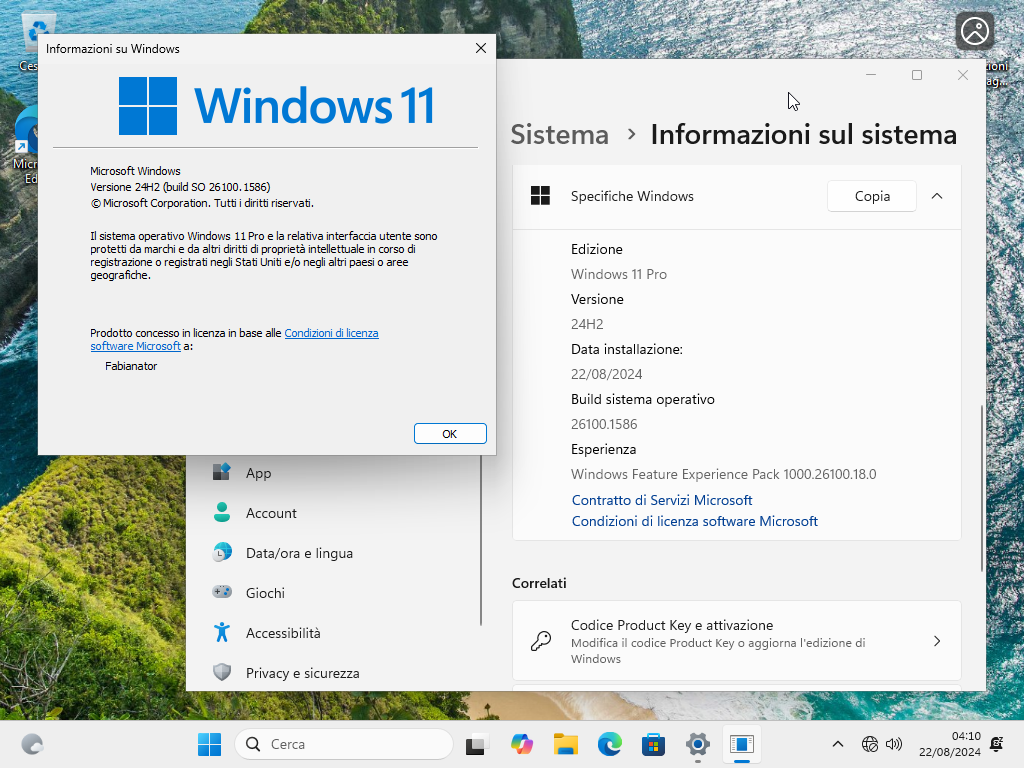
Task: Click the volume speaker tray icon
Action: (893, 744)
